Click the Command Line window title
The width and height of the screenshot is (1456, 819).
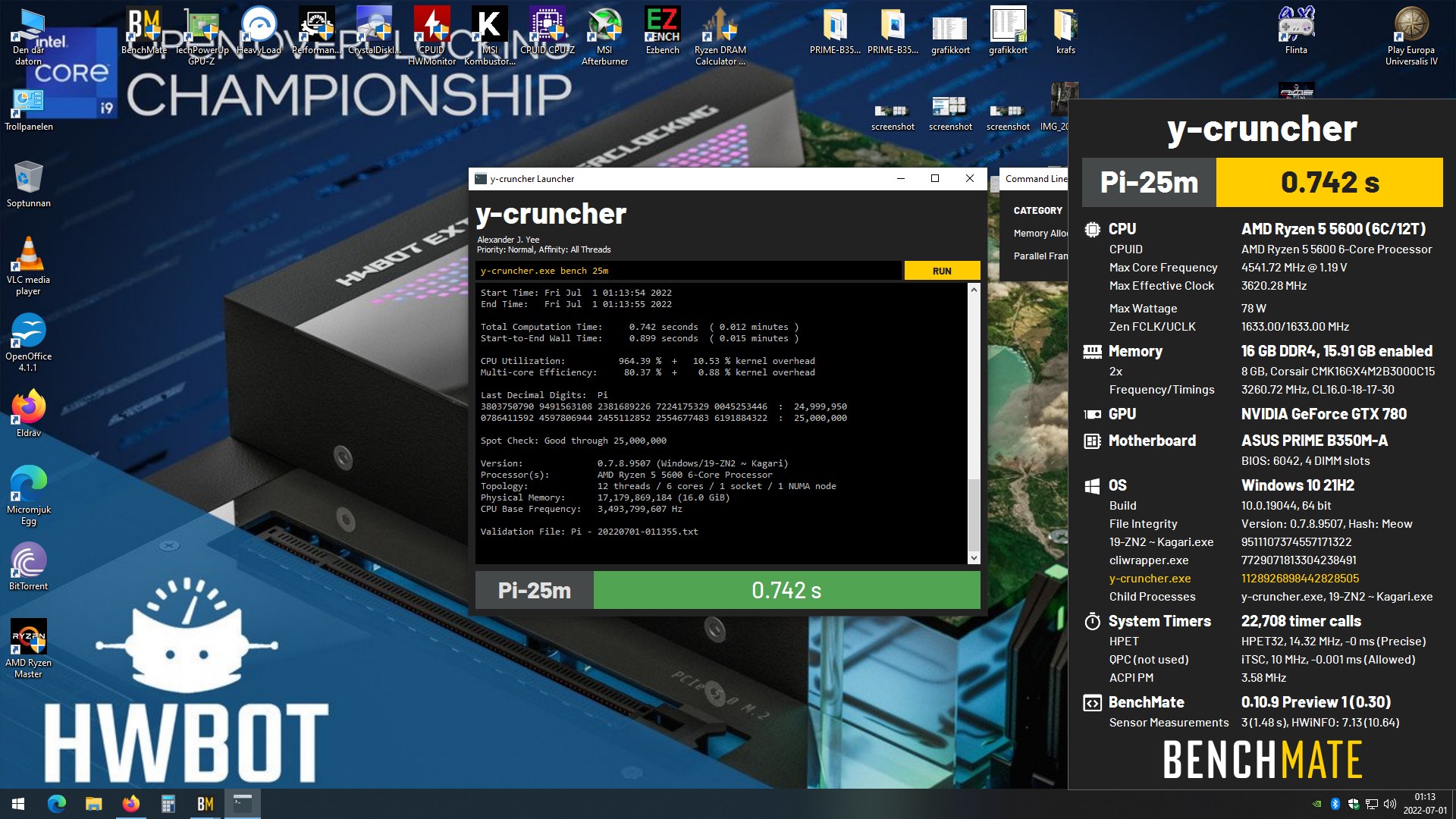click(1035, 179)
